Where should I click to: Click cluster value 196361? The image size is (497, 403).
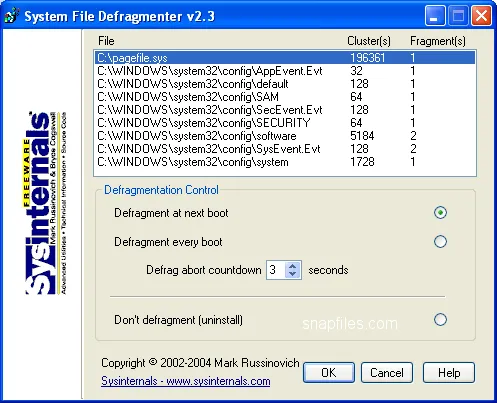click(368, 58)
